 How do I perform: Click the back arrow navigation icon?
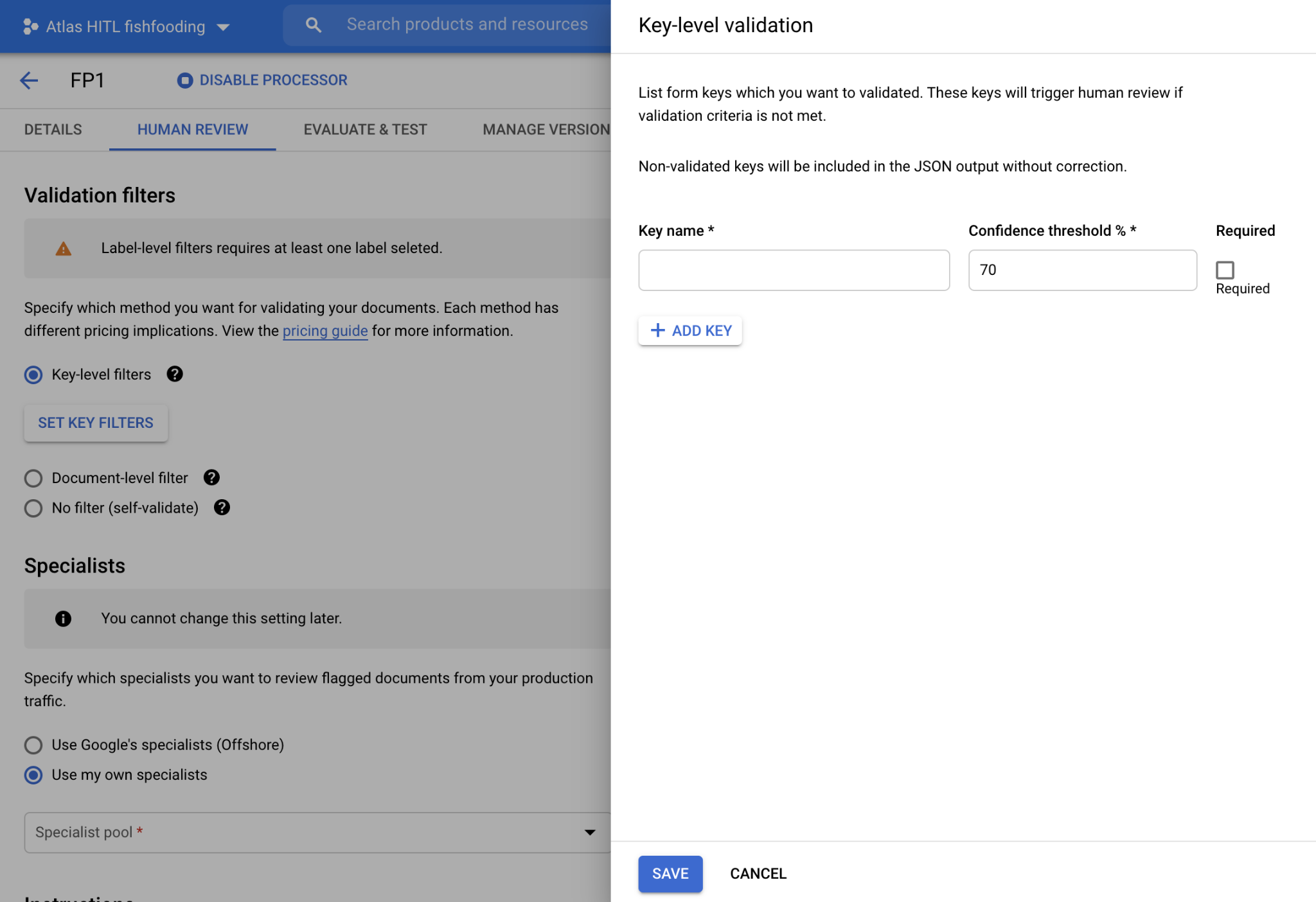(29, 80)
